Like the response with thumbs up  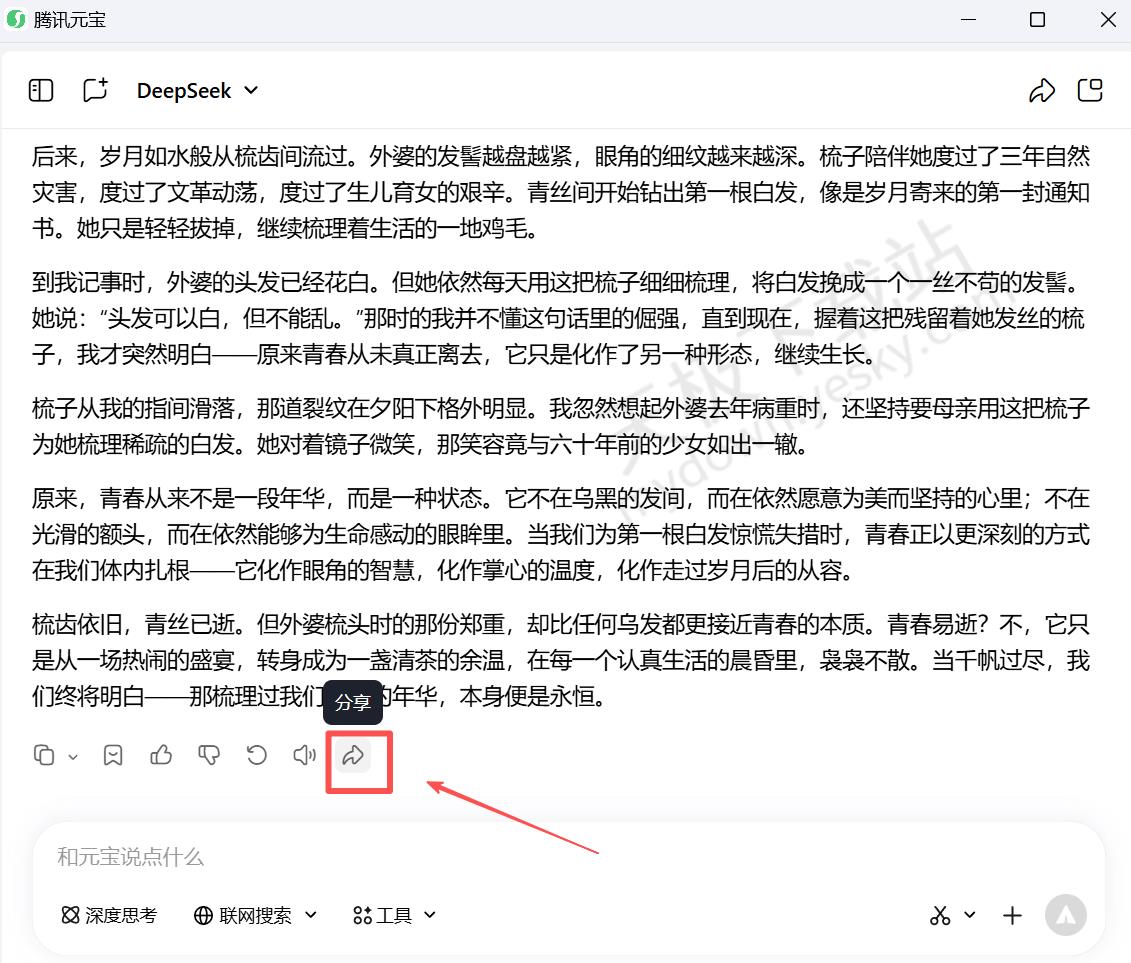coord(161,756)
